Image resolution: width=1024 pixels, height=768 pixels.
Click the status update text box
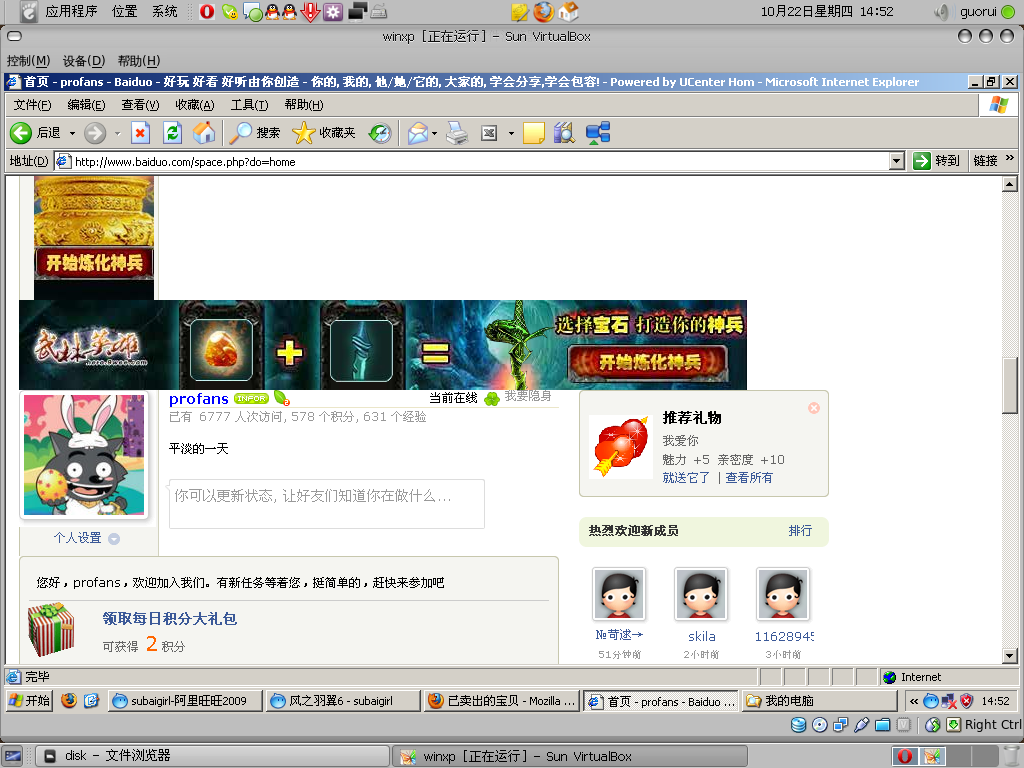point(327,504)
